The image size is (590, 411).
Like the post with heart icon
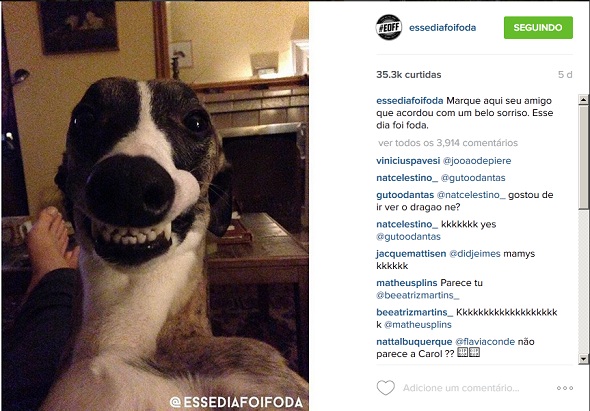(x=386, y=388)
